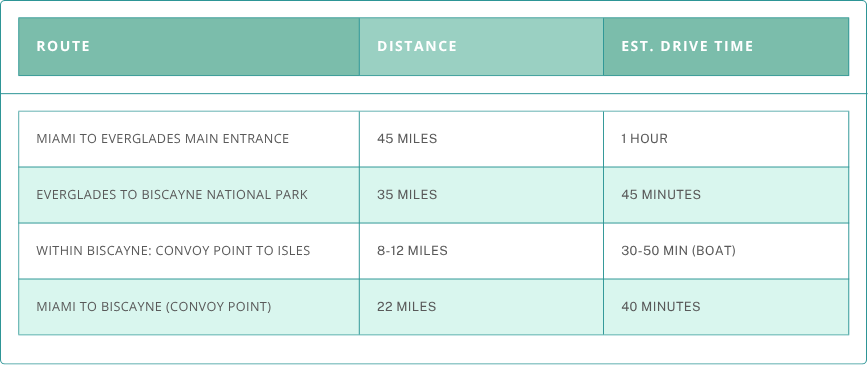Click the 45 MINUTES drive time cell
The image size is (868, 365).
(726, 195)
